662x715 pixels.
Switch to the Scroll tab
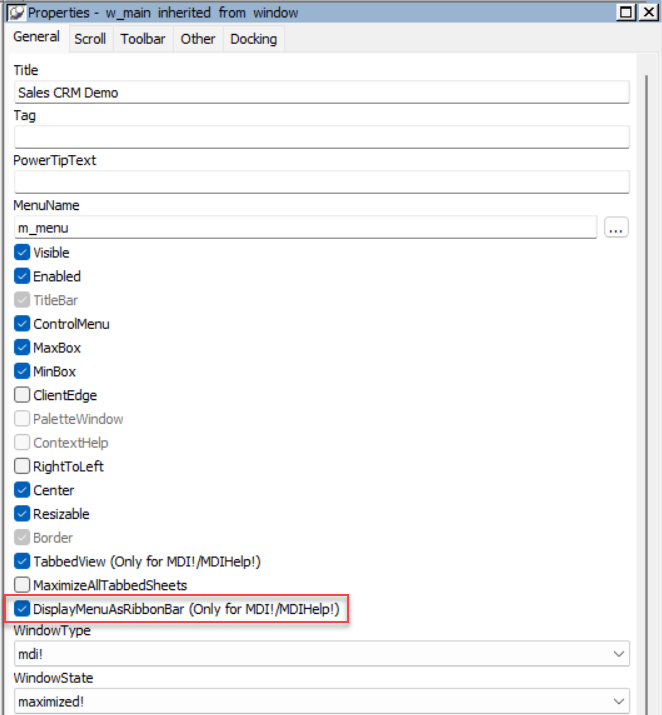(90, 39)
